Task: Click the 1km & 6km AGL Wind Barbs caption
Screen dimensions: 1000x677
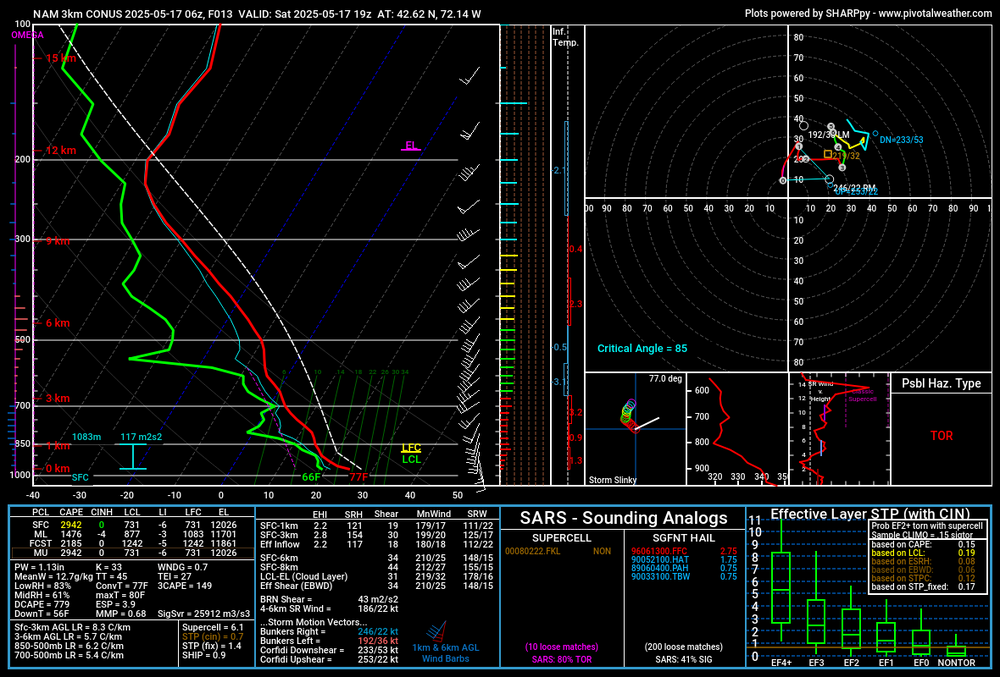Action: point(445,653)
